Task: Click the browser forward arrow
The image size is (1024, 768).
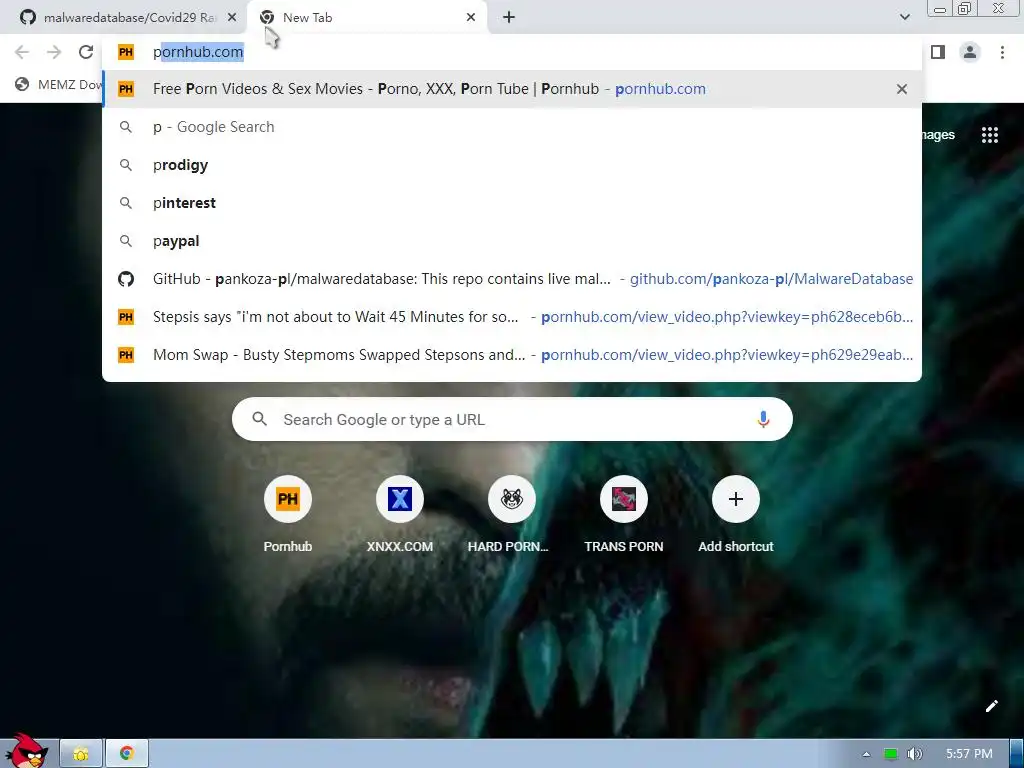Action: coord(54,52)
